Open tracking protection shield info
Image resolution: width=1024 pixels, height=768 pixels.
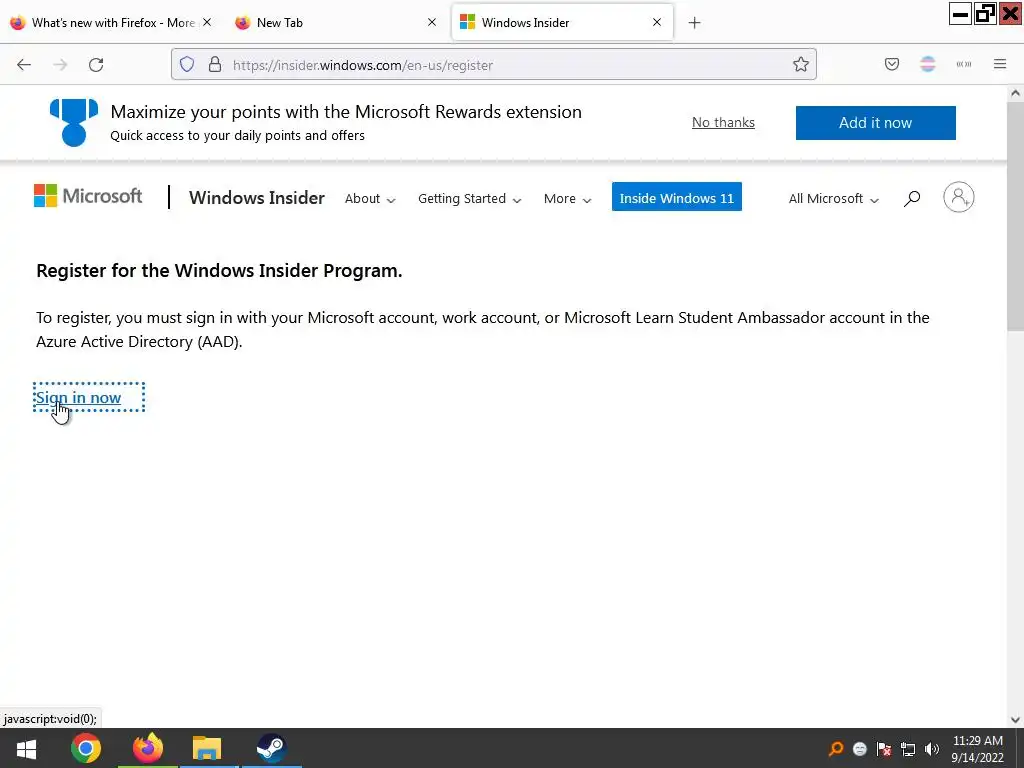click(187, 65)
